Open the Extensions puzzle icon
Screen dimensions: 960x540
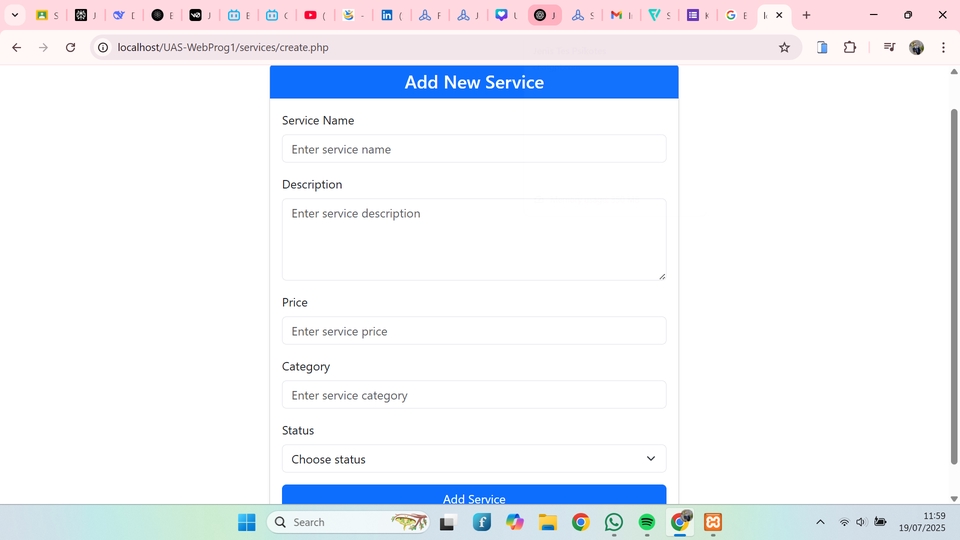click(850, 47)
